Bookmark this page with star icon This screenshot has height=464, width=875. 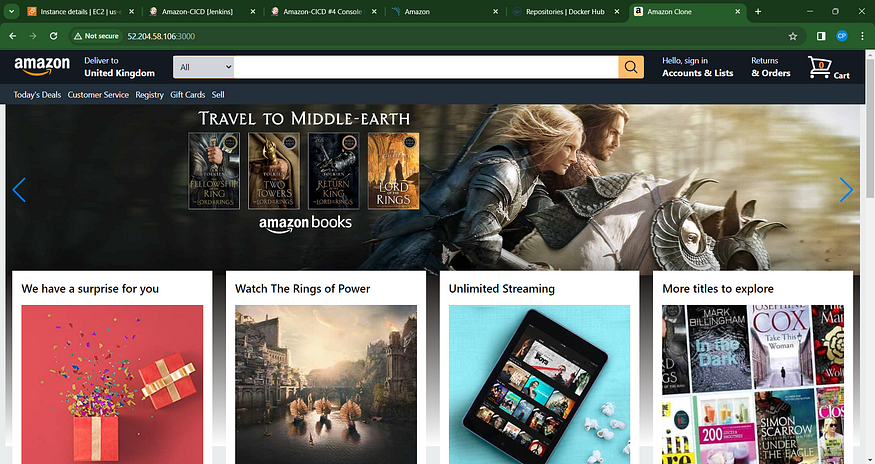(793, 36)
